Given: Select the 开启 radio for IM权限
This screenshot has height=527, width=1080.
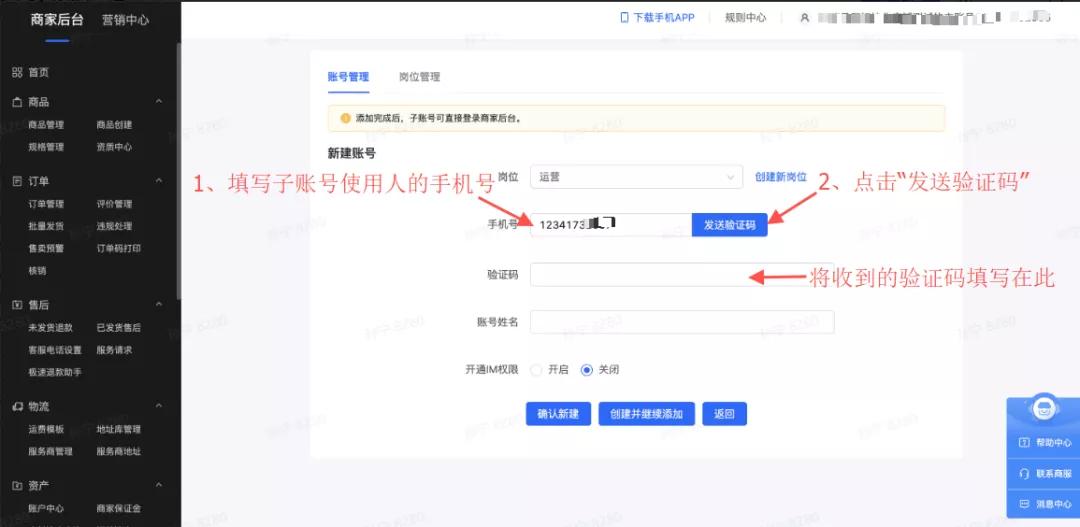Looking at the screenshot, I should click(x=536, y=370).
